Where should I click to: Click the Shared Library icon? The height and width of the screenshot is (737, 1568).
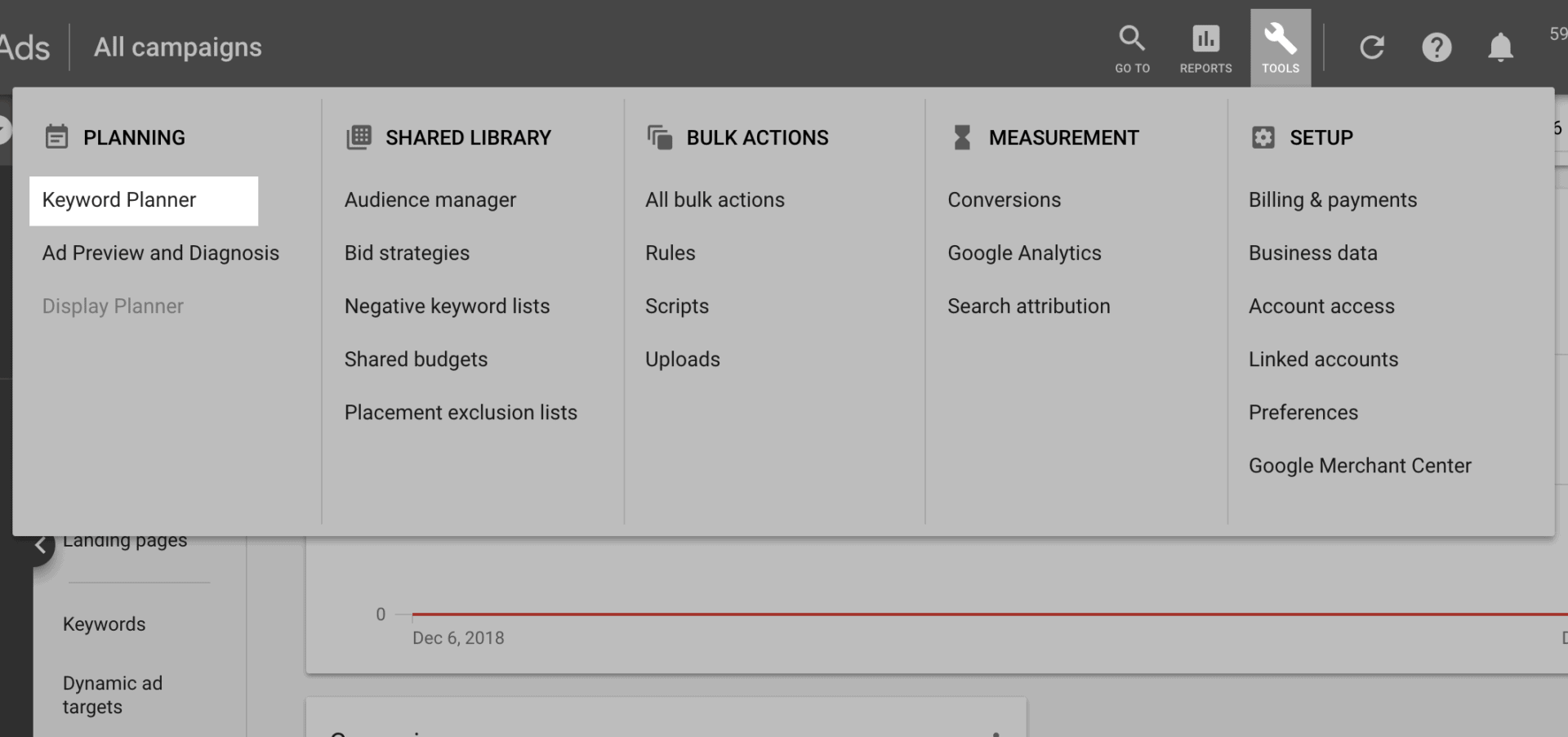tap(358, 137)
